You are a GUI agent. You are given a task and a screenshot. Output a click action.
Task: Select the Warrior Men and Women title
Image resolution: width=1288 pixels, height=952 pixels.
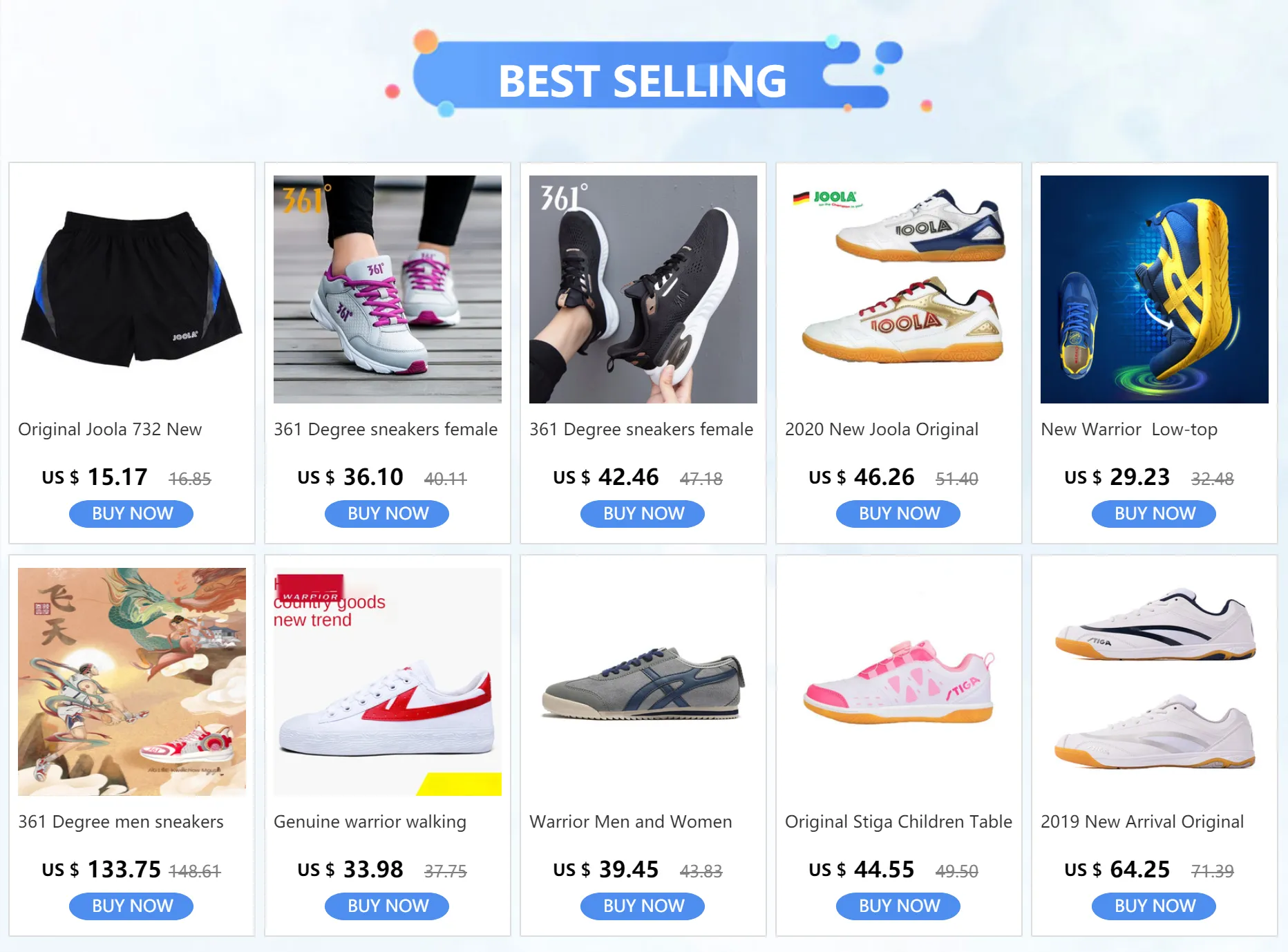coord(630,822)
